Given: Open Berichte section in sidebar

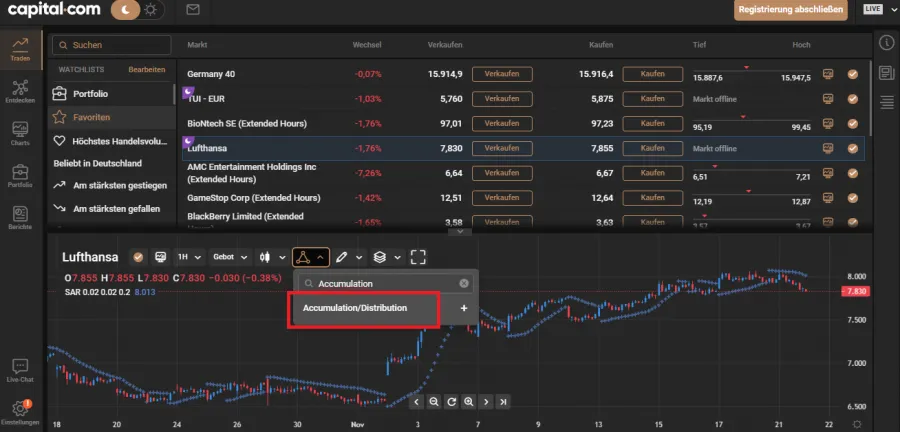Looking at the screenshot, I should click(x=21, y=218).
